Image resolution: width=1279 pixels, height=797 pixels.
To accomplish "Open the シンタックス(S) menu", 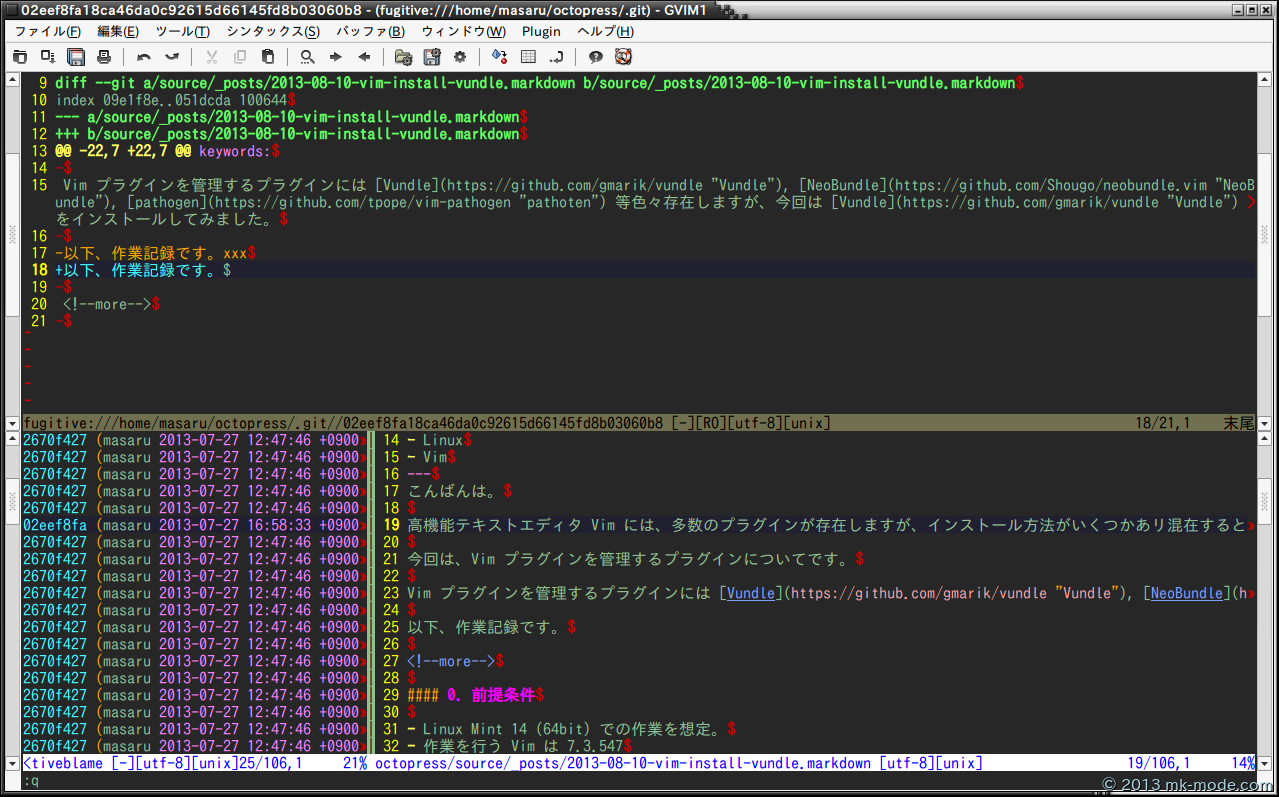I will (x=272, y=31).
